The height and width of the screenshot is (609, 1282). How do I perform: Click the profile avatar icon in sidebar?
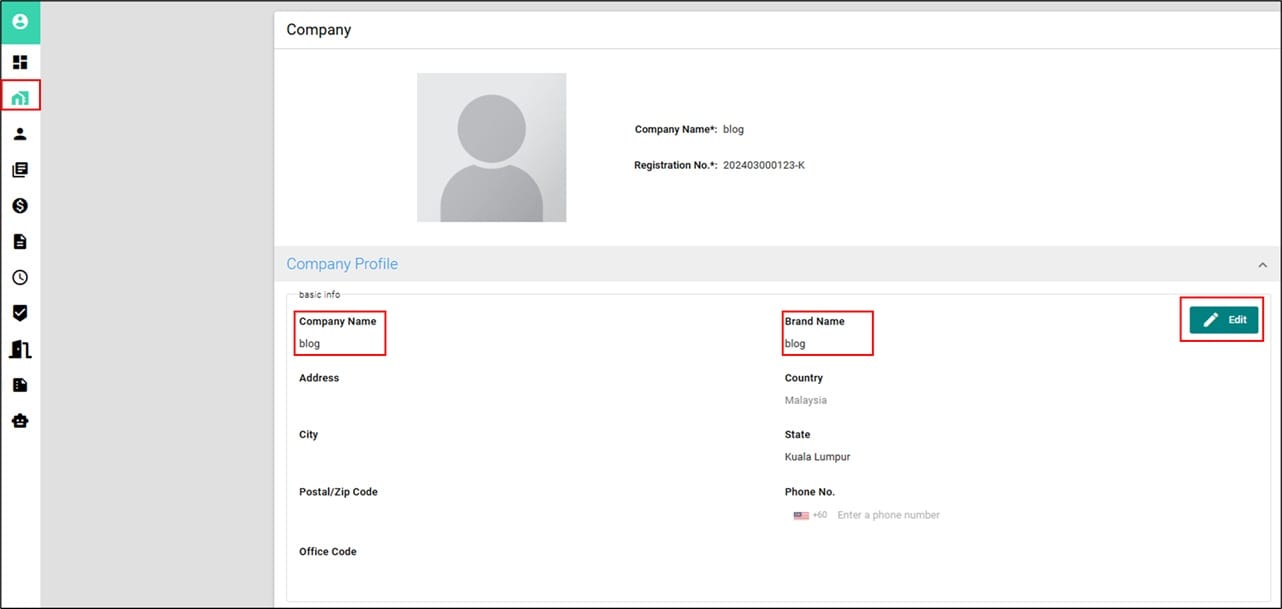tap(20, 21)
